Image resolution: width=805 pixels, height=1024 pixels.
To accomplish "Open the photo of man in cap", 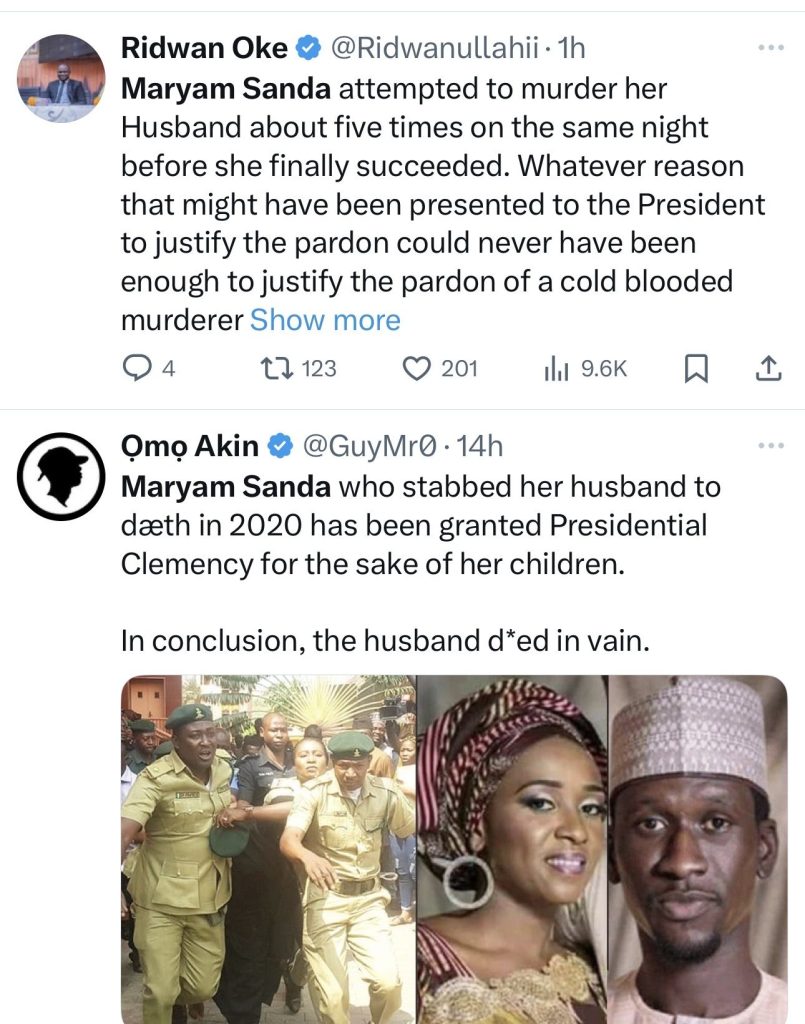I will 697,850.
